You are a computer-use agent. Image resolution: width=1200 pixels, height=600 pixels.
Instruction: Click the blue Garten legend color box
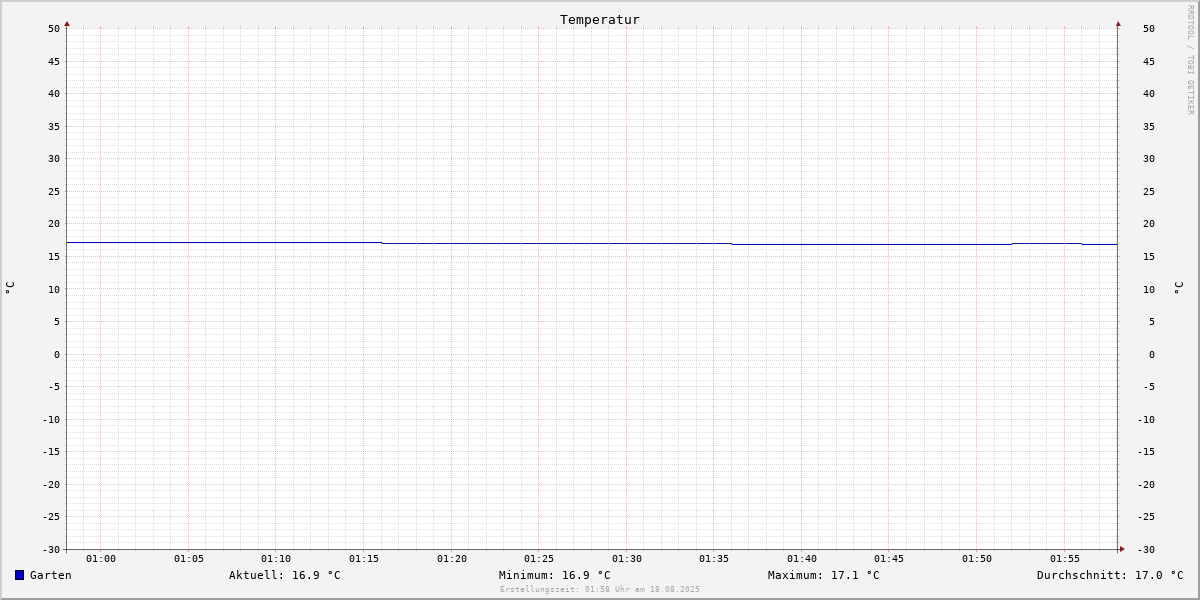tap(19, 575)
